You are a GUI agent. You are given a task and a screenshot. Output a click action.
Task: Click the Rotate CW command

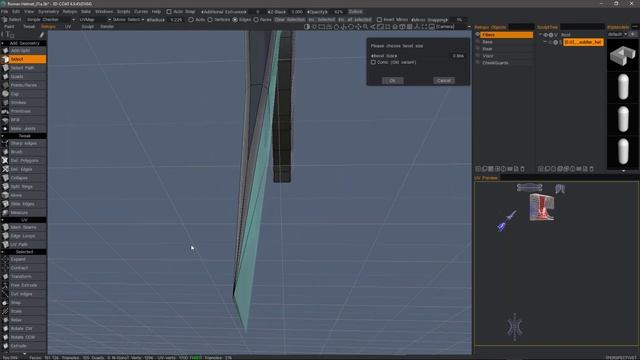[24, 329]
